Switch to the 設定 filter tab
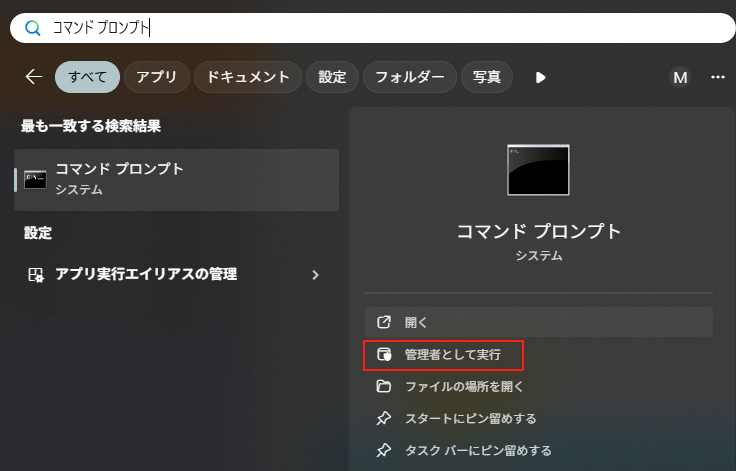The width and height of the screenshot is (736, 471). pos(332,77)
